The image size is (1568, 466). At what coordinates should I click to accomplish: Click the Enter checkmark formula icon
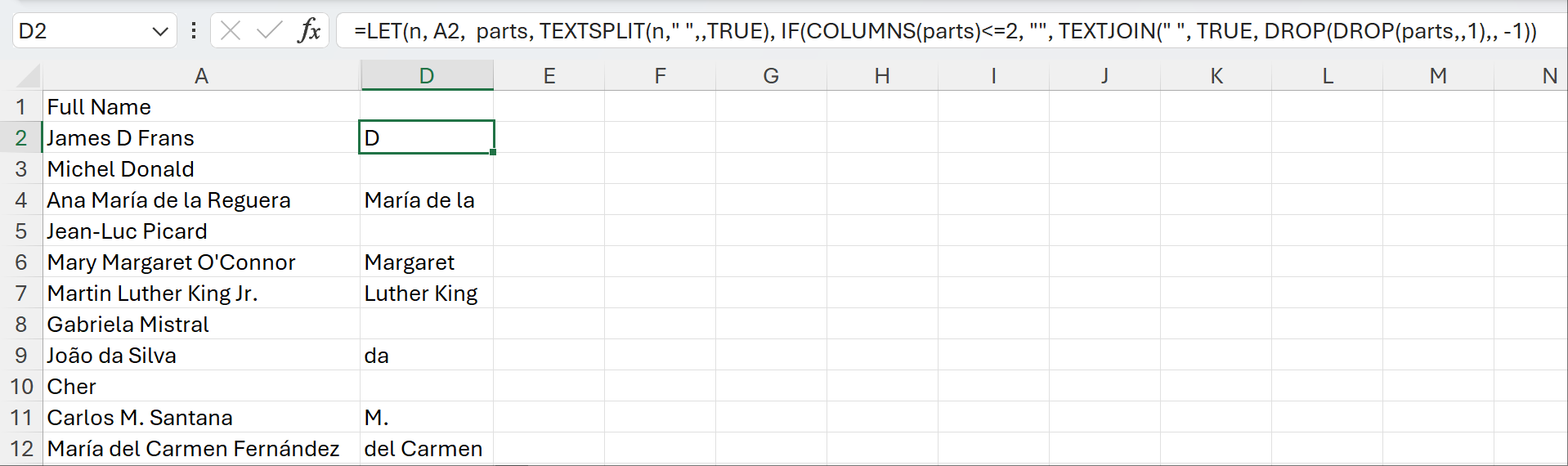(x=269, y=31)
